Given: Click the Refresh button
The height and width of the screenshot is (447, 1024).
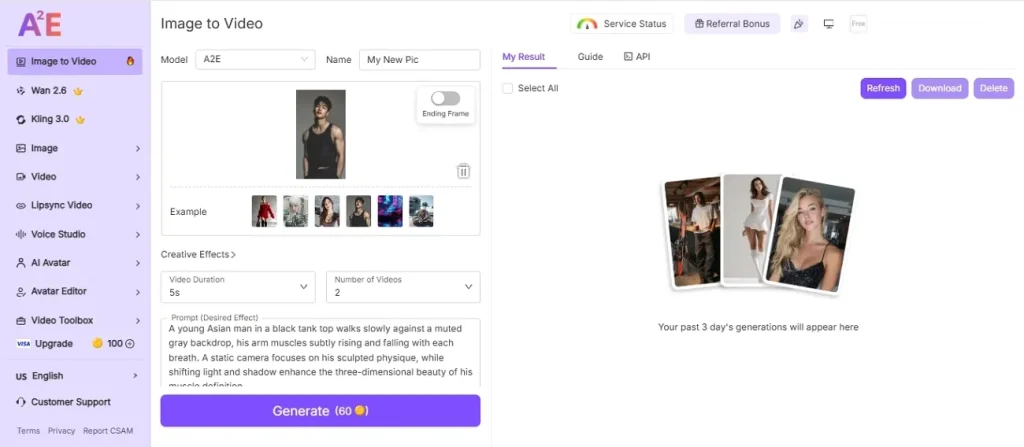Looking at the screenshot, I should (883, 88).
